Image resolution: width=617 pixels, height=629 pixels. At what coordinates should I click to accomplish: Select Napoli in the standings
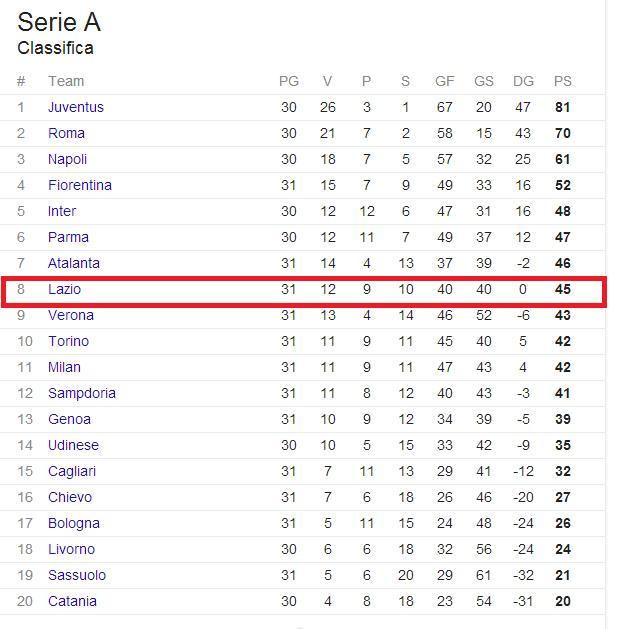click(x=68, y=159)
